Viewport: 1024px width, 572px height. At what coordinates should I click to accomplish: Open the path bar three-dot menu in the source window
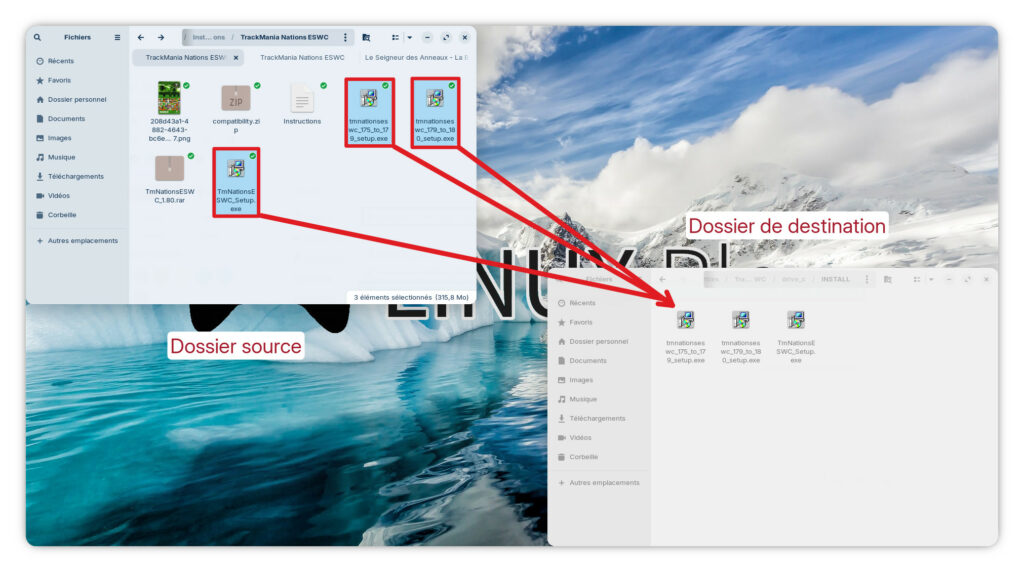[346, 37]
